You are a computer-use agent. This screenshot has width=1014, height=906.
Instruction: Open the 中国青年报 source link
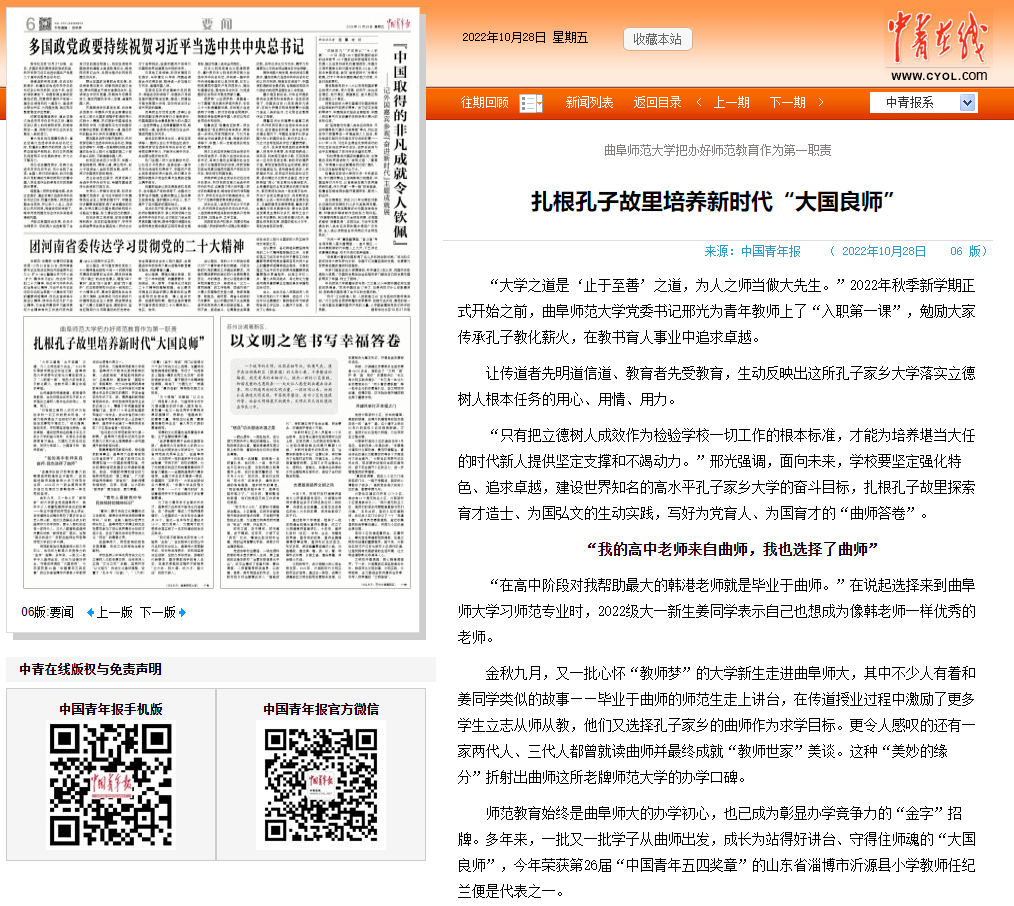click(769, 251)
